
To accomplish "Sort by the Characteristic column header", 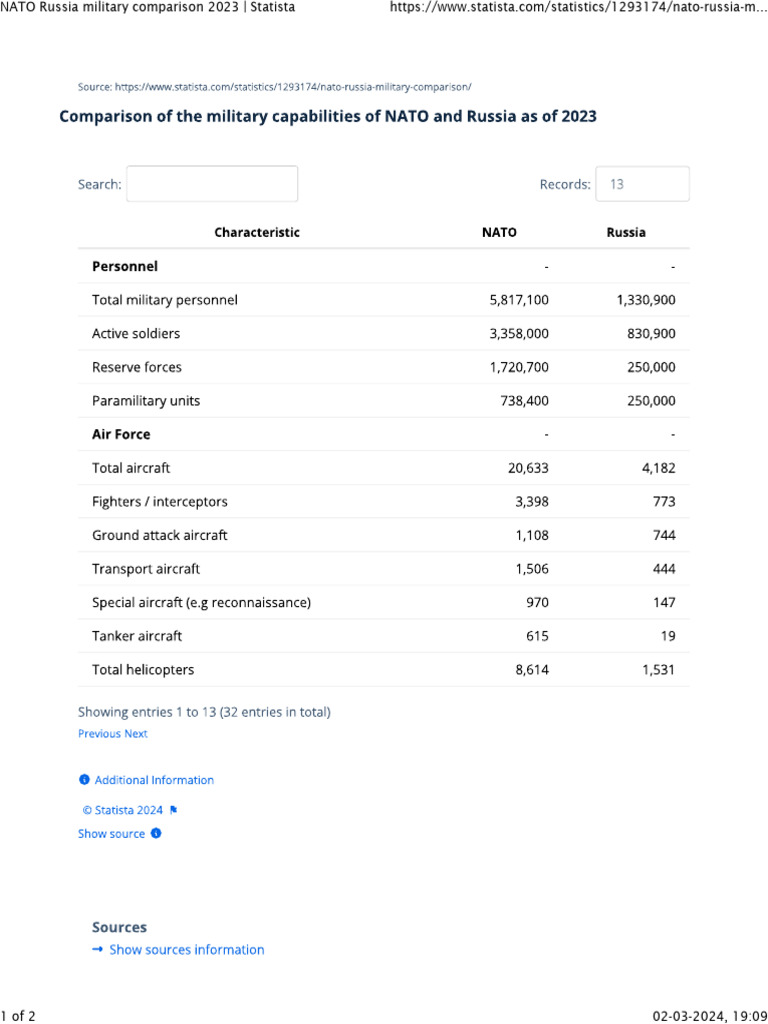I will [257, 232].
